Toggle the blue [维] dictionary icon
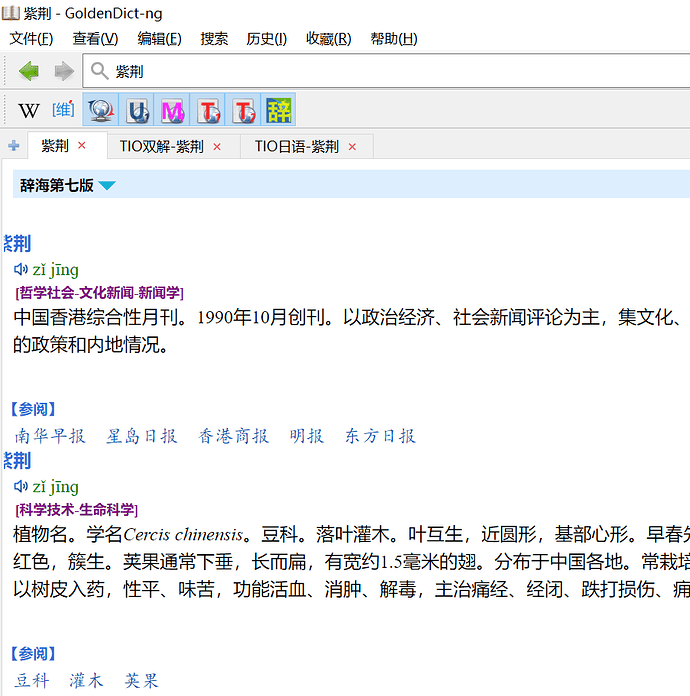 pos(64,110)
